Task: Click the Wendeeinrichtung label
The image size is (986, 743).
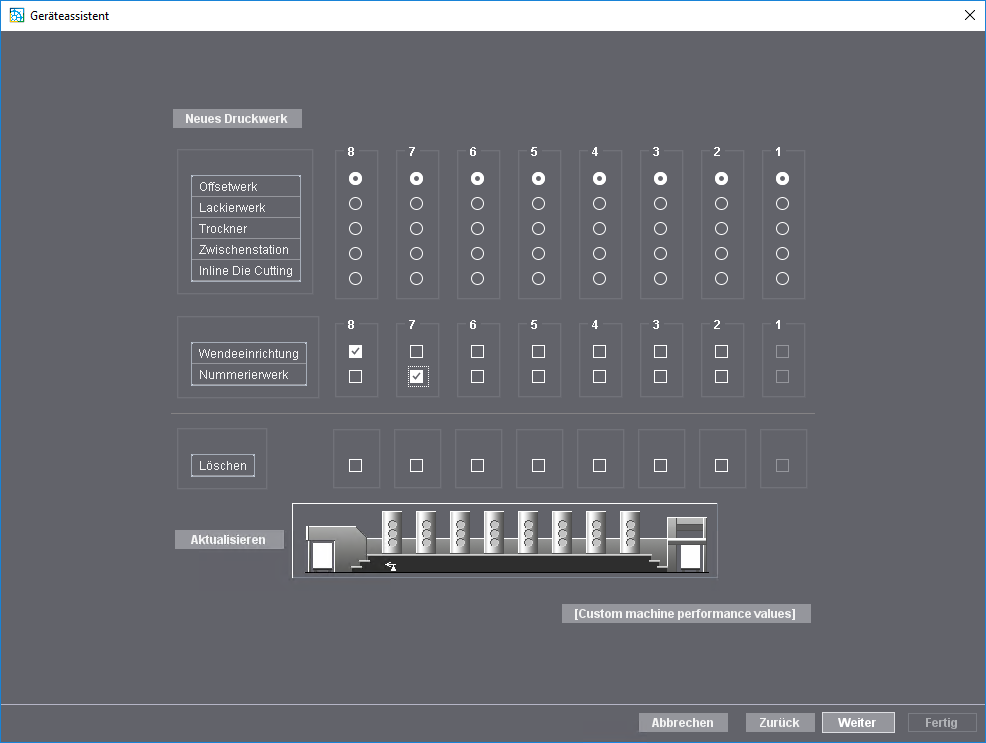Action: [249, 353]
